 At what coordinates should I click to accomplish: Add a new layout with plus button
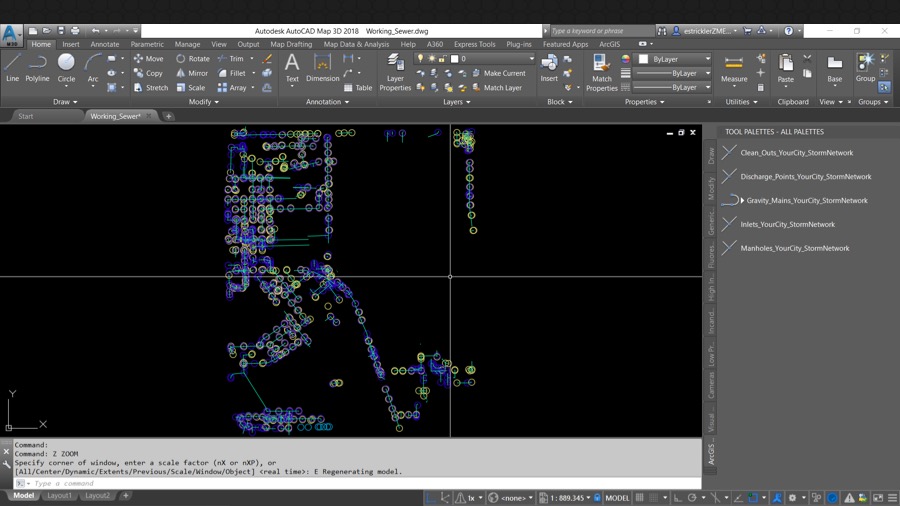125,495
